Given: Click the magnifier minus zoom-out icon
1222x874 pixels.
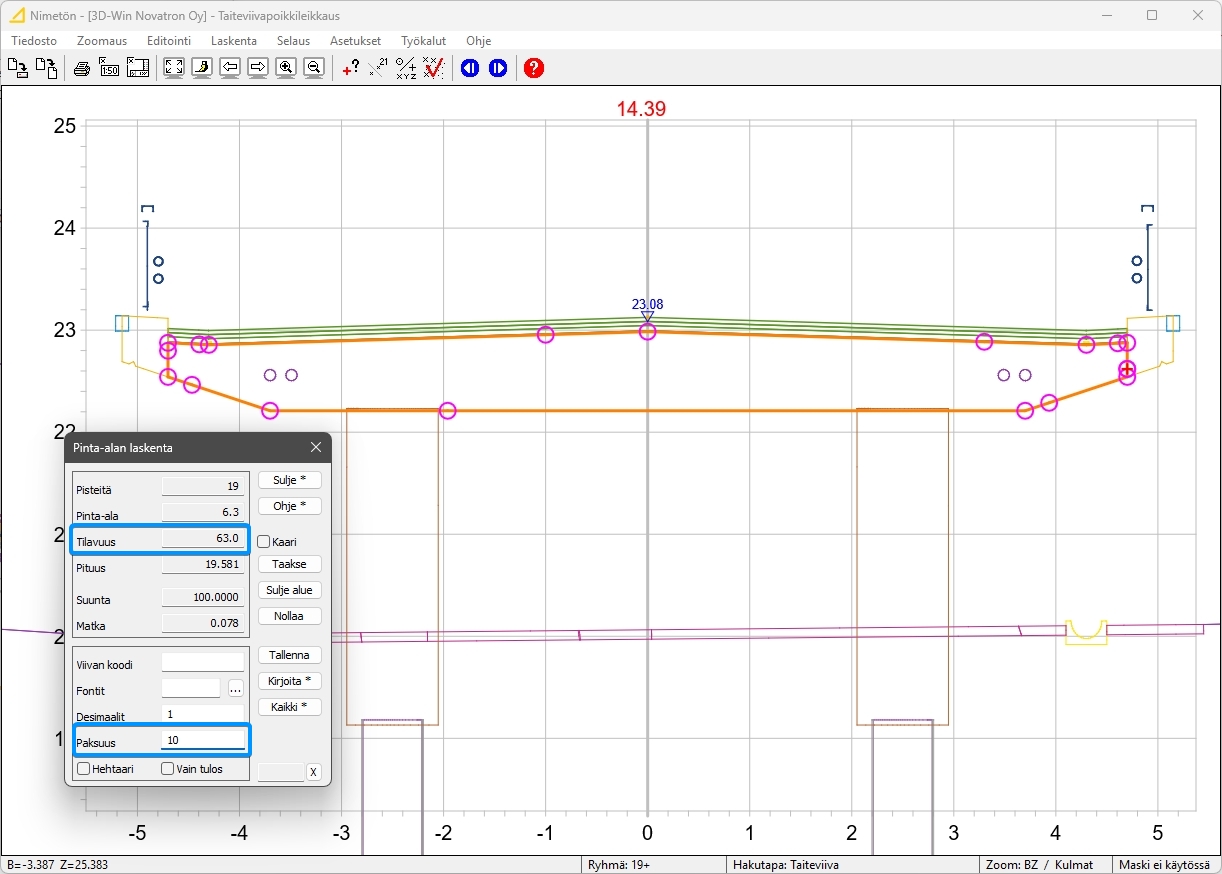Looking at the screenshot, I should [314, 68].
